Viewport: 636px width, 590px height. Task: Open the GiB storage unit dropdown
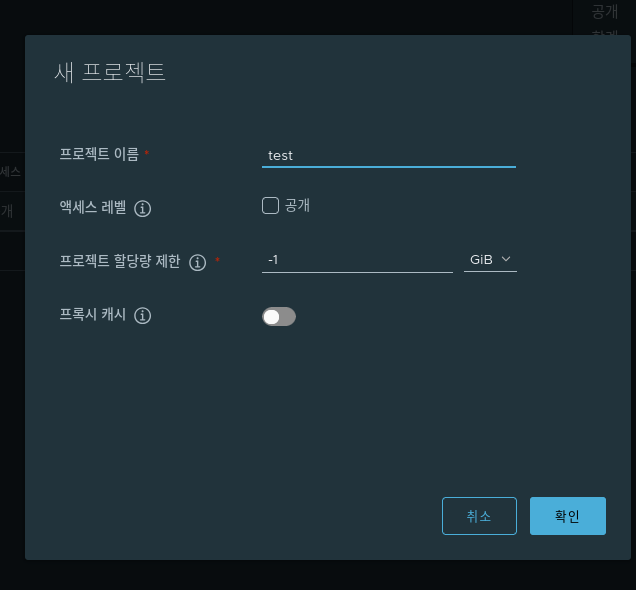pos(490,260)
